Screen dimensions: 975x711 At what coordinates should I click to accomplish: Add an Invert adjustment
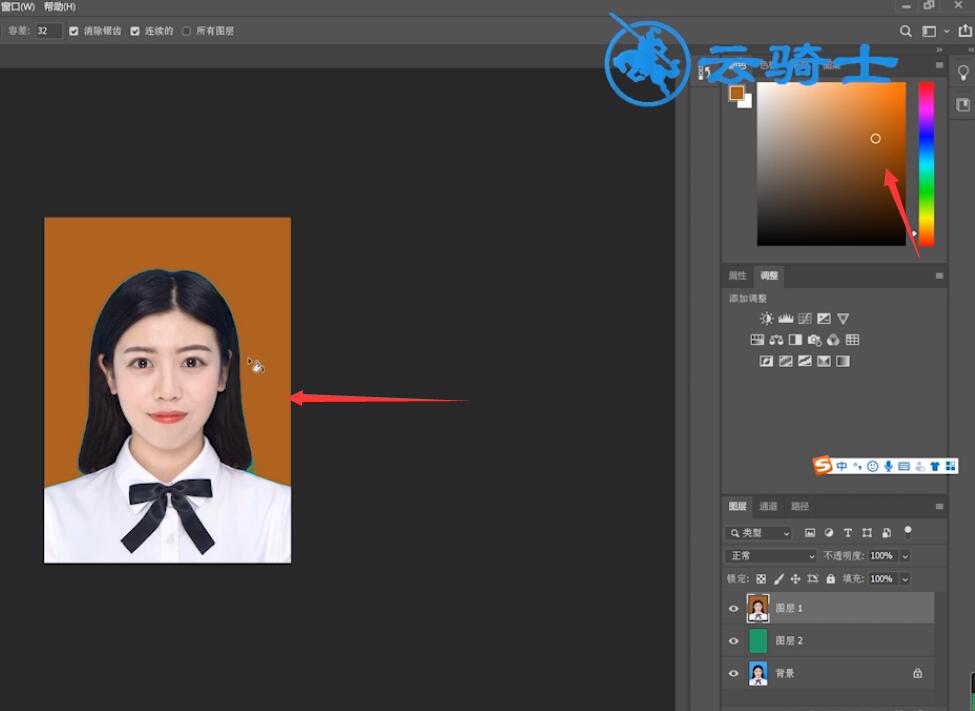767,361
